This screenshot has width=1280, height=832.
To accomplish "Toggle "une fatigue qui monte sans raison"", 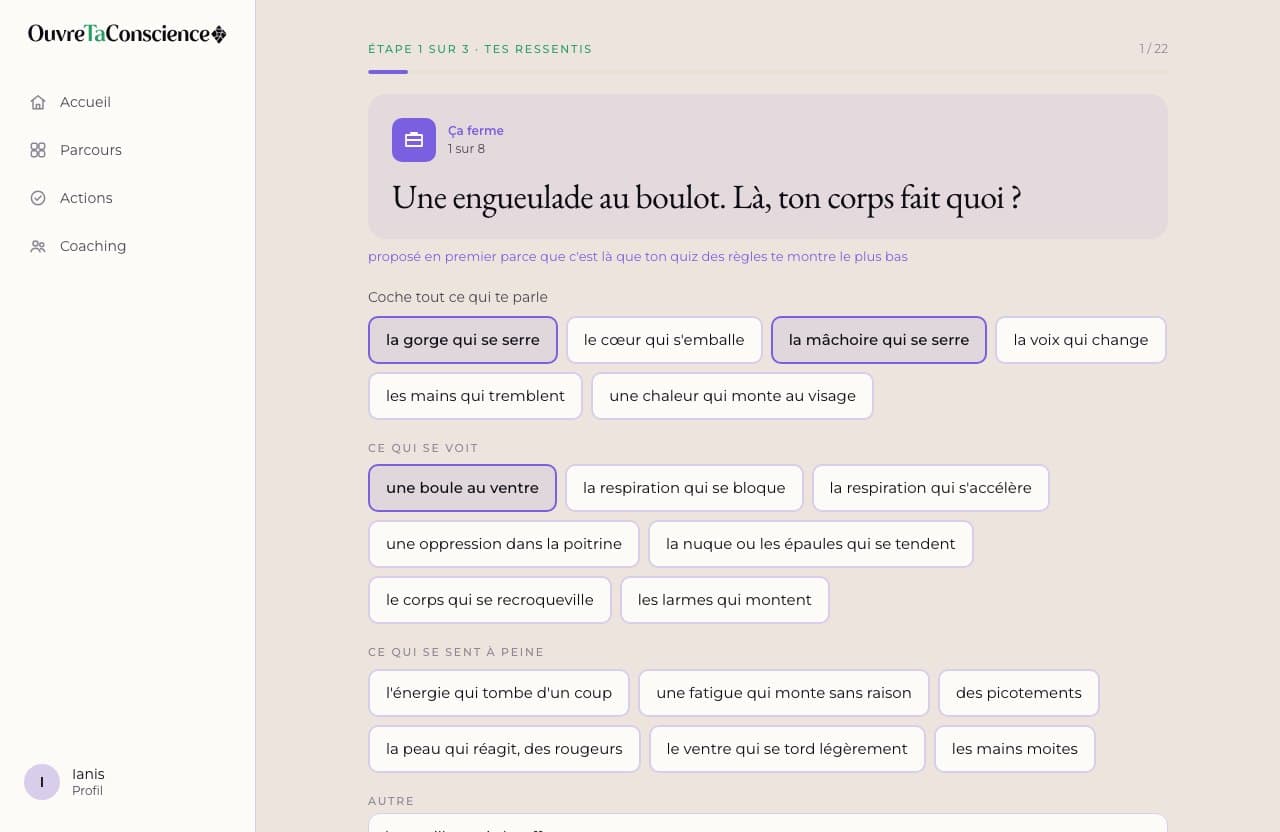I will point(784,693).
